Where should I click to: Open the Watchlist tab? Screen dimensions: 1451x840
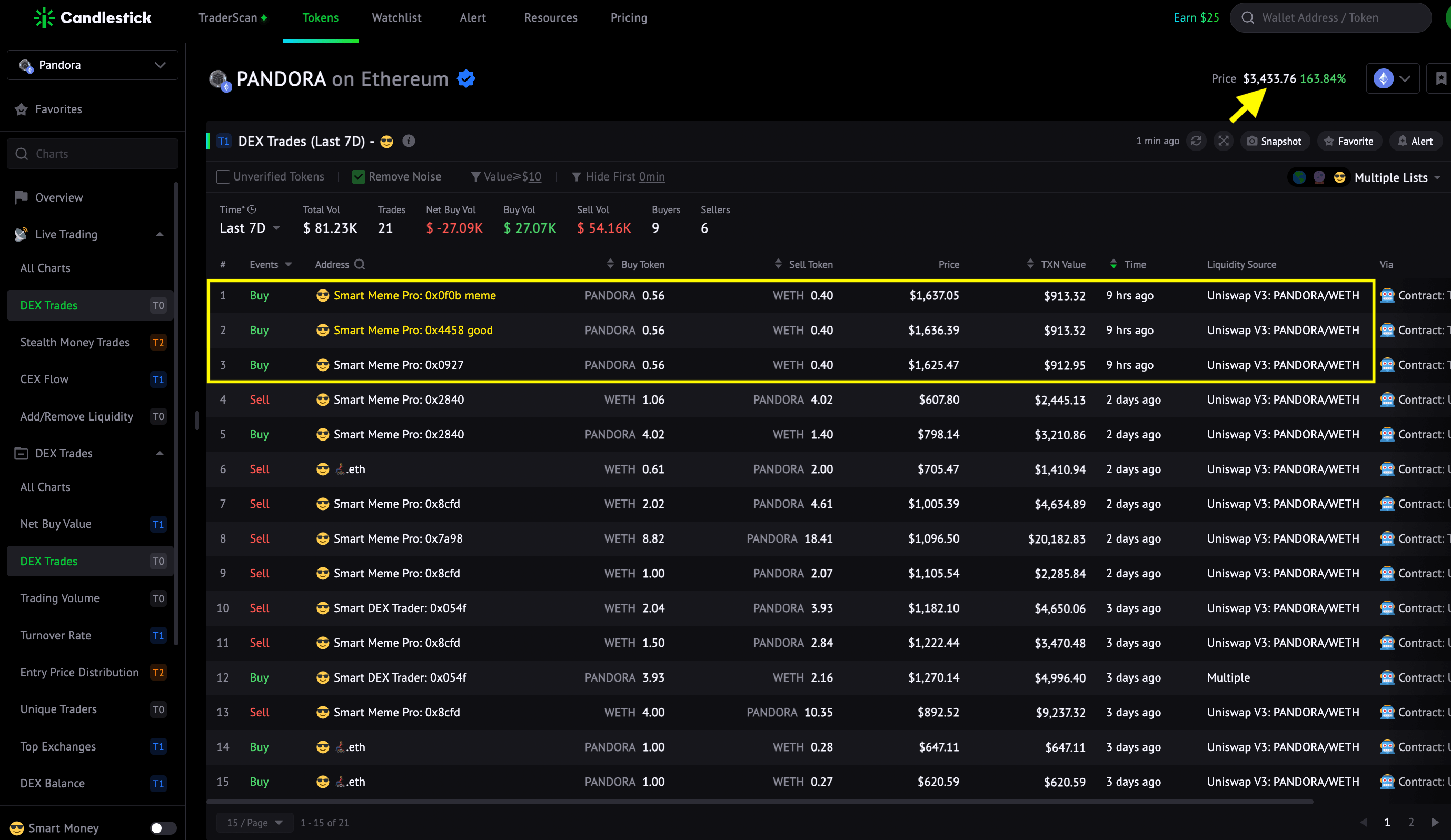(397, 18)
